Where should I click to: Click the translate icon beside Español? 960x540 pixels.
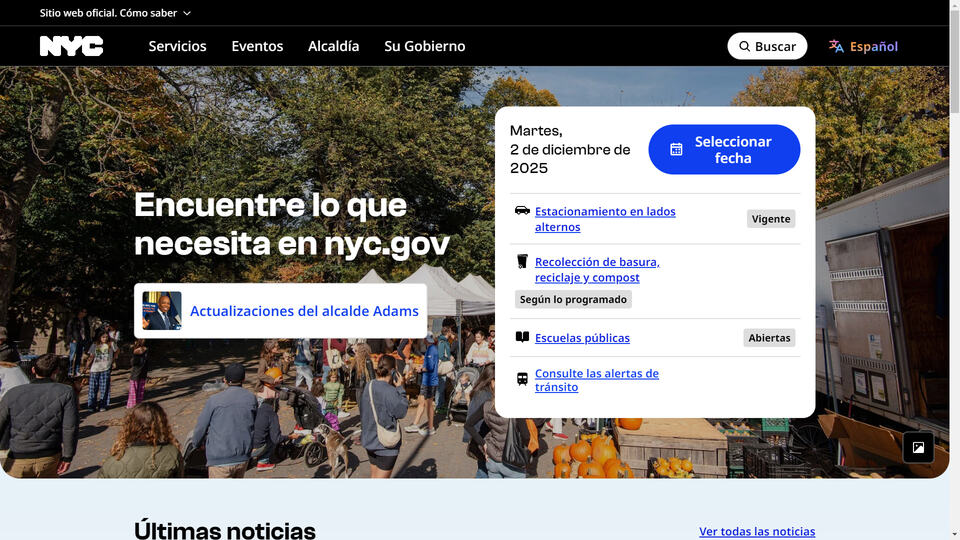[836, 46]
